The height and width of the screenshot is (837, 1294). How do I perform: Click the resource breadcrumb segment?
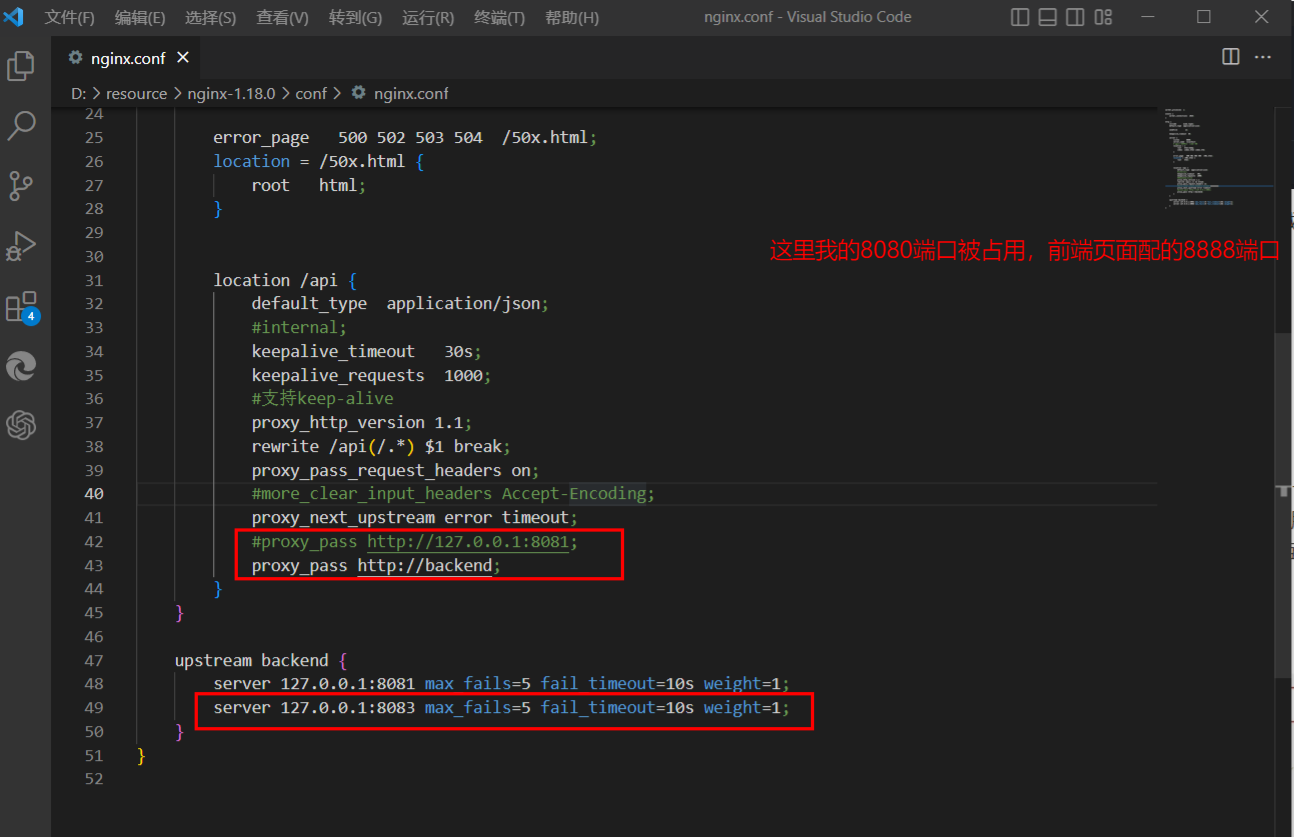click(x=136, y=93)
